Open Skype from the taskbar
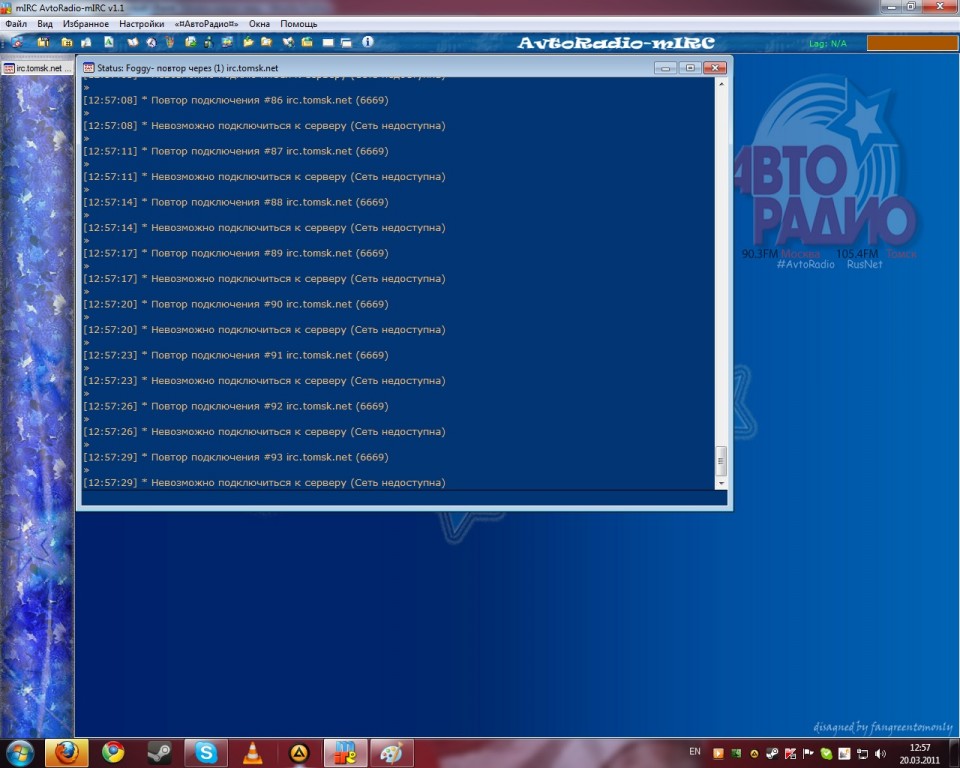 pyautogui.click(x=206, y=753)
